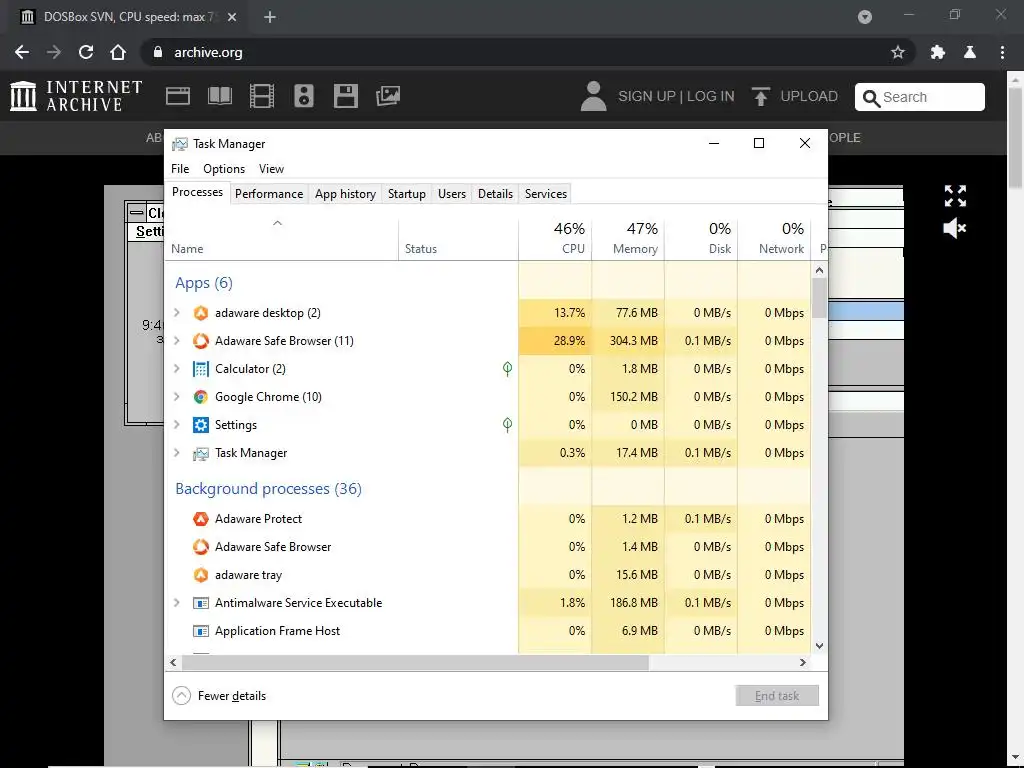This screenshot has height=768, width=1024.
Task: Select Application Frame Host row
Action: (x=487, y=631)
